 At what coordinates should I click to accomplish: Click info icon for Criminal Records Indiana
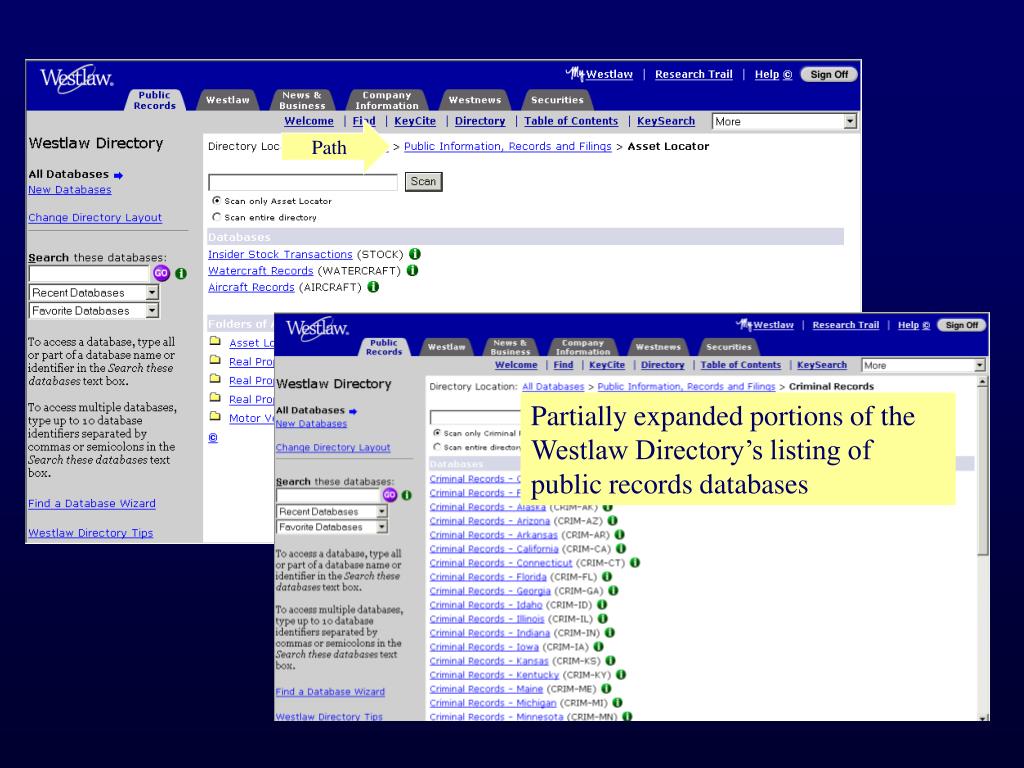click(x=609, y=633)
